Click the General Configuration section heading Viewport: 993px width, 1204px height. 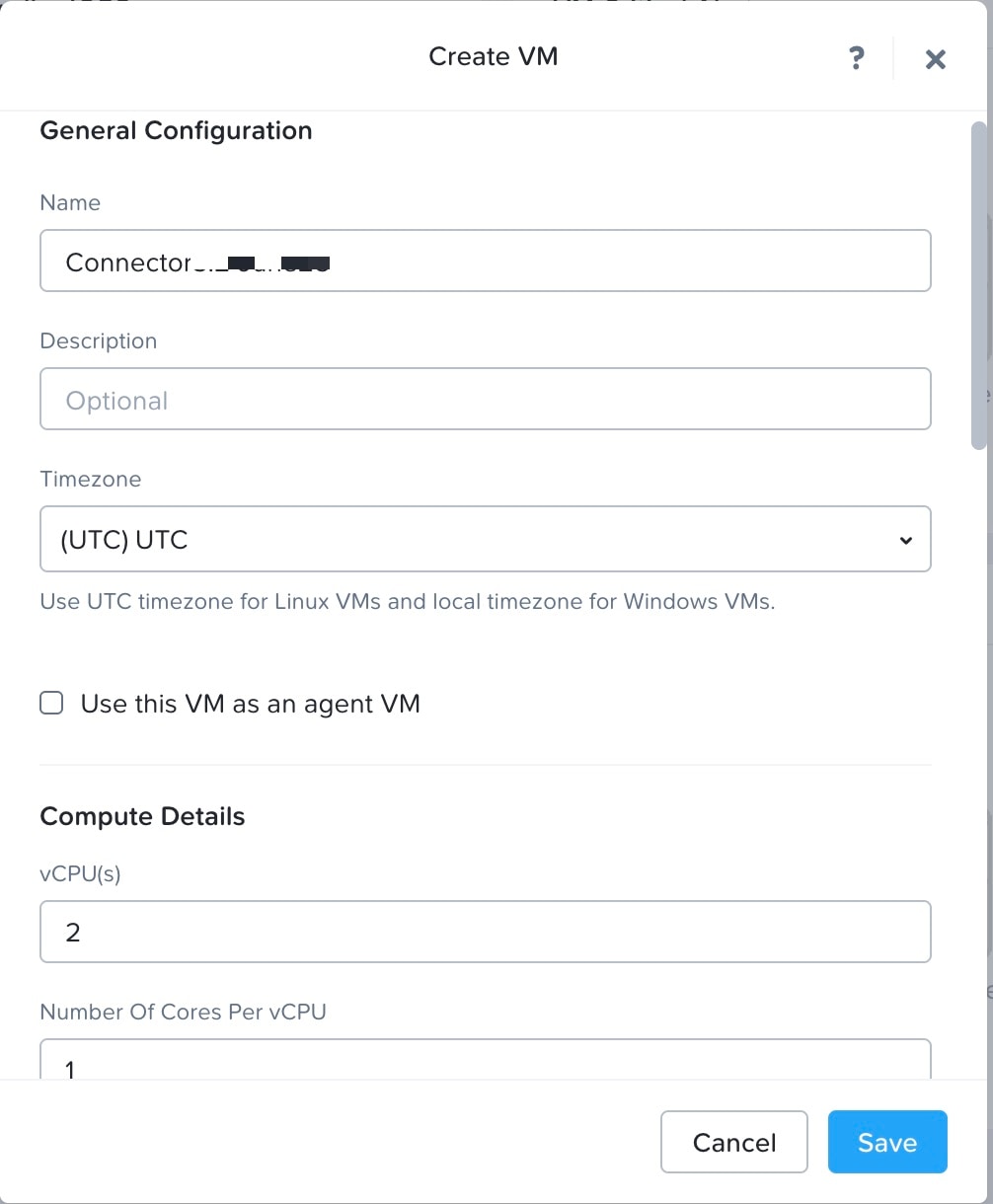[175, 130]
